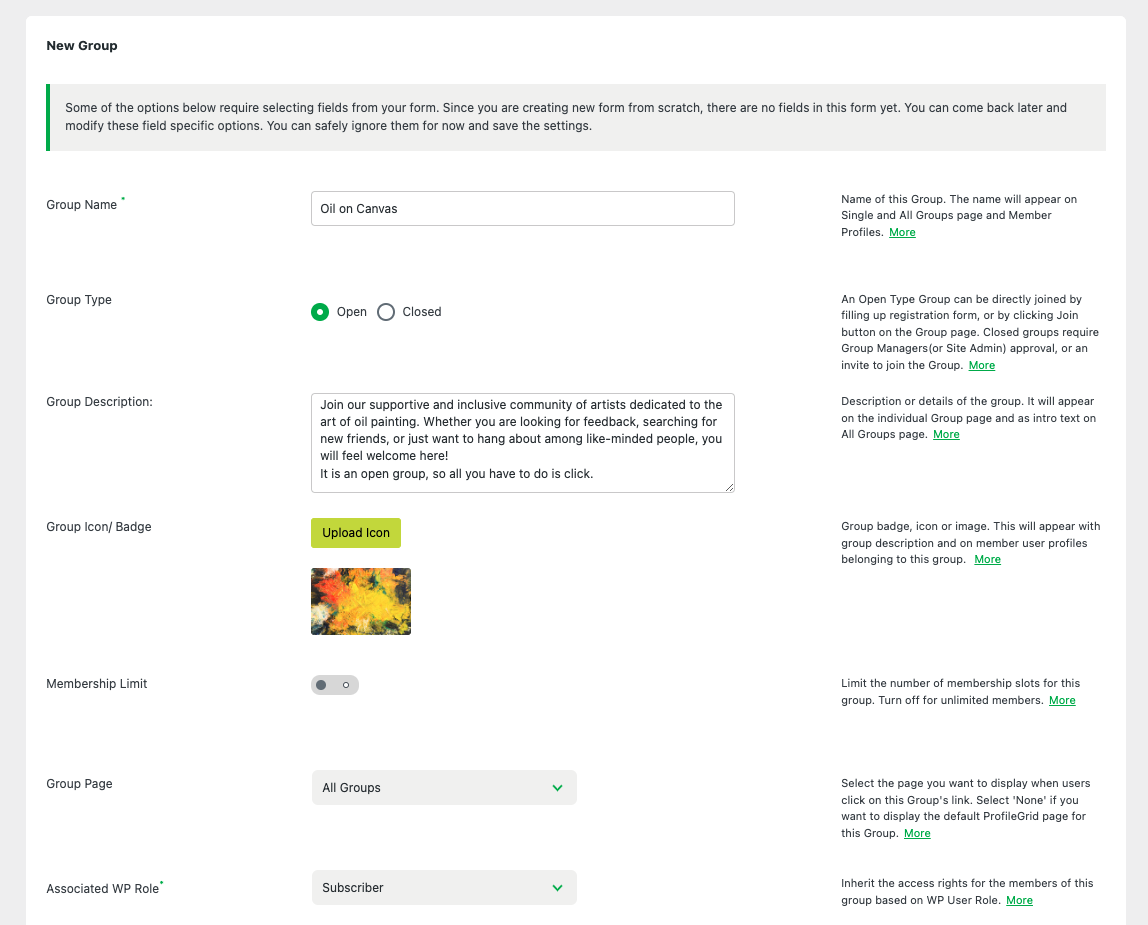
Task: Click the uploaded group icon thumbnail
Action: click(361, 601)
